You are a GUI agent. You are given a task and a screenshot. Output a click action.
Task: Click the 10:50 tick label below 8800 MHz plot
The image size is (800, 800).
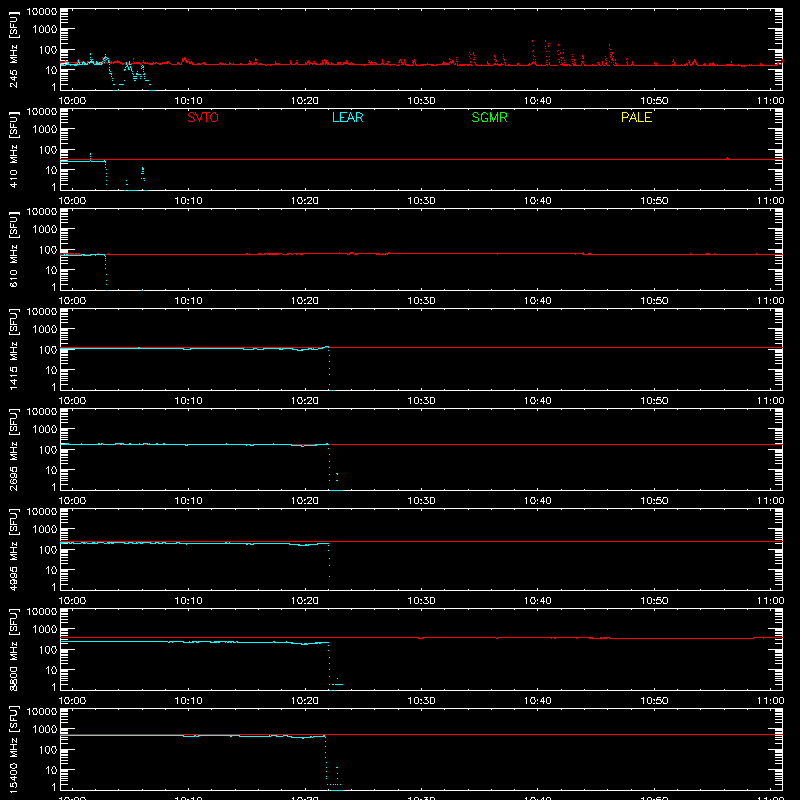tap(654, 701)
